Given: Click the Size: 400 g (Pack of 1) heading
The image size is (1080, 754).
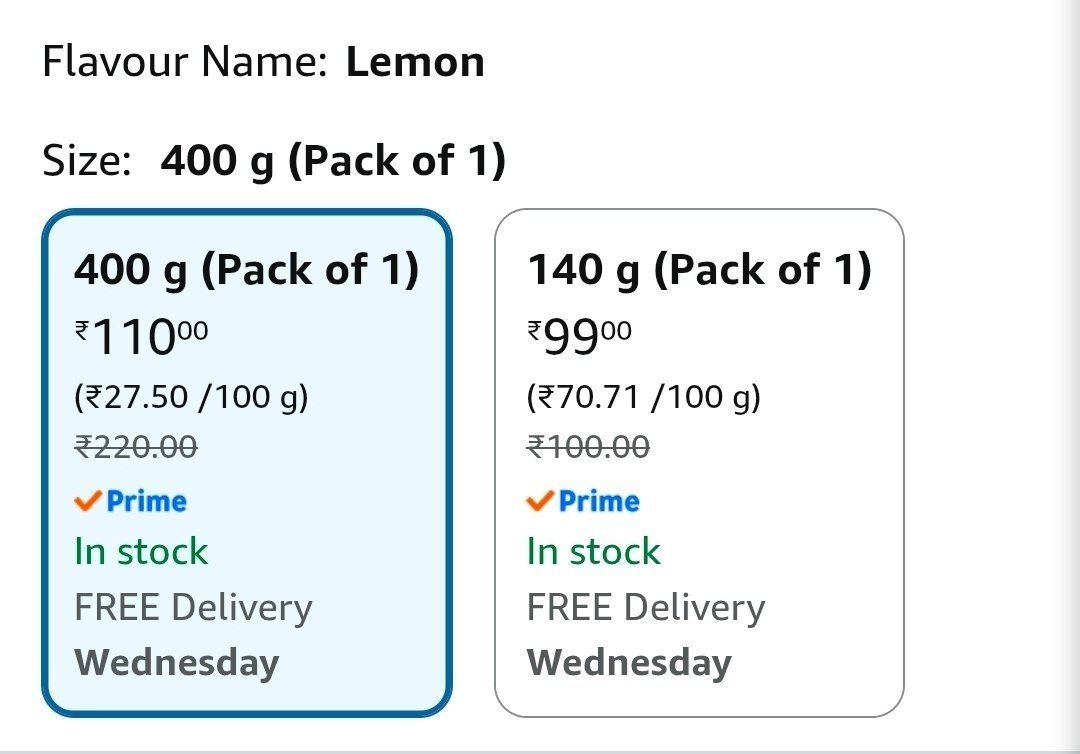Looking at the screenshot, I should [274, 161].
